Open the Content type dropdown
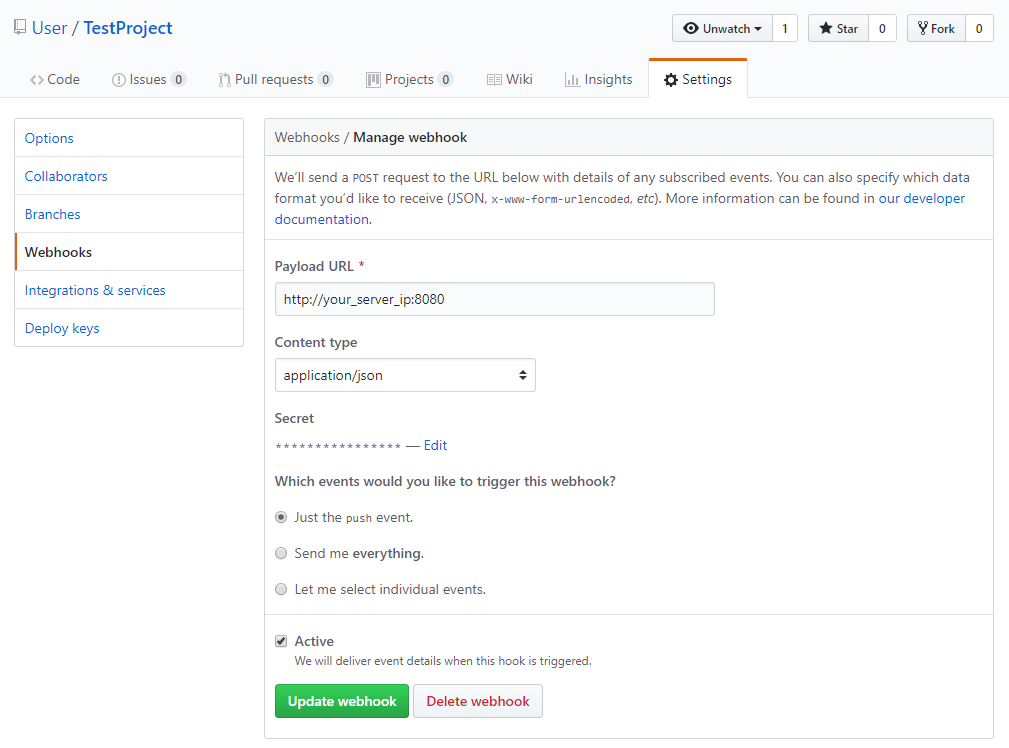1009x748 pixels. [405, 375]
